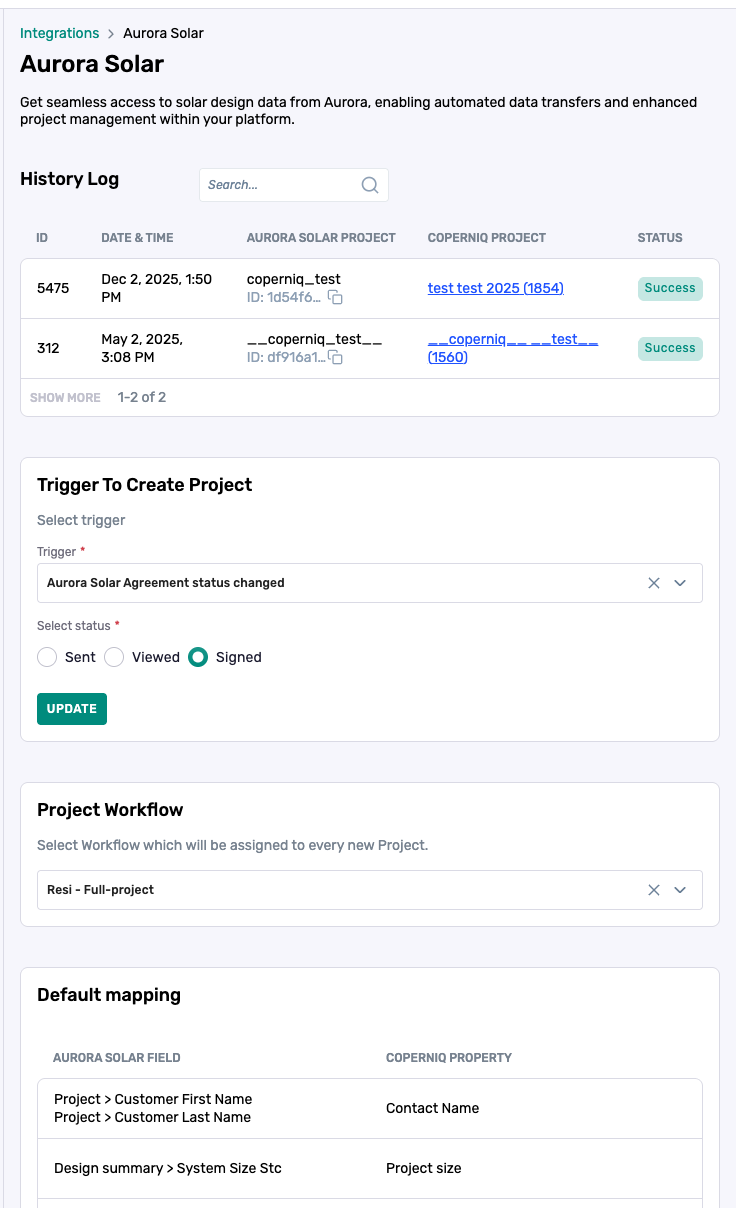Copy the Aurora ID for __coperniq_test__
This screenshot has width=736, height=1208.
tap(336, 358)
